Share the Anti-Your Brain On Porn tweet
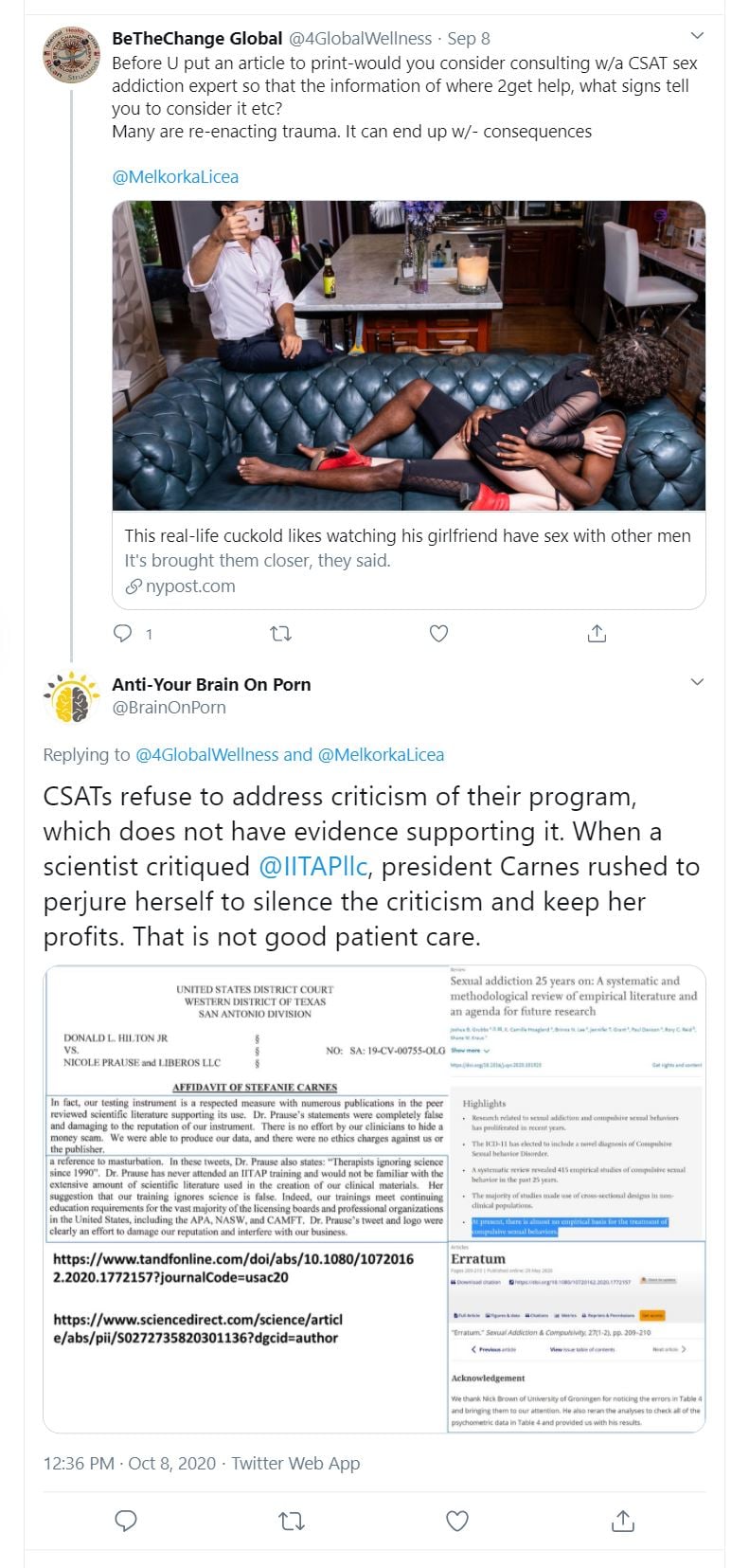The height and width of the screenshot is (1568, 749). 622,1521
